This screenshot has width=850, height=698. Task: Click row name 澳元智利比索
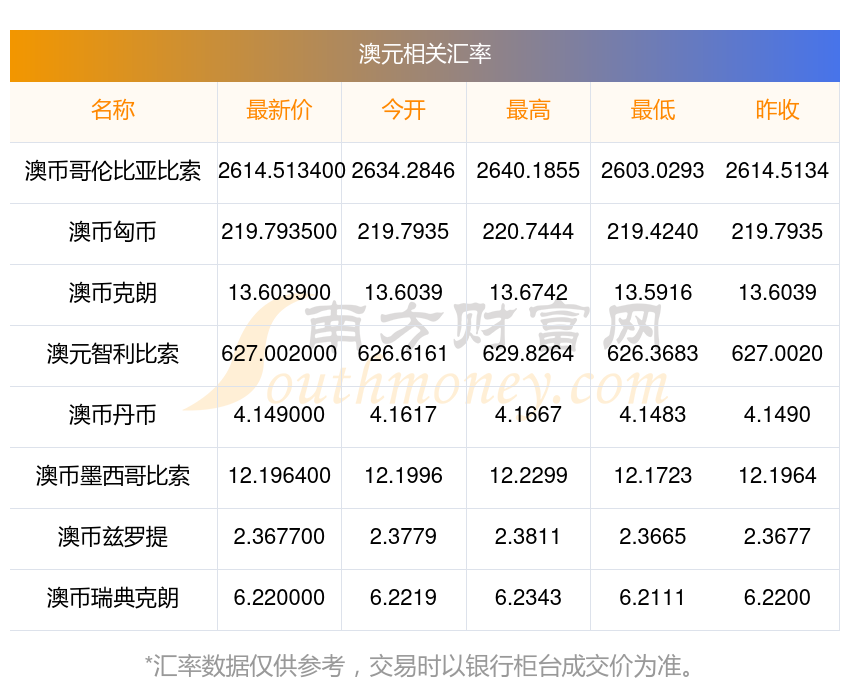[113, 354]
